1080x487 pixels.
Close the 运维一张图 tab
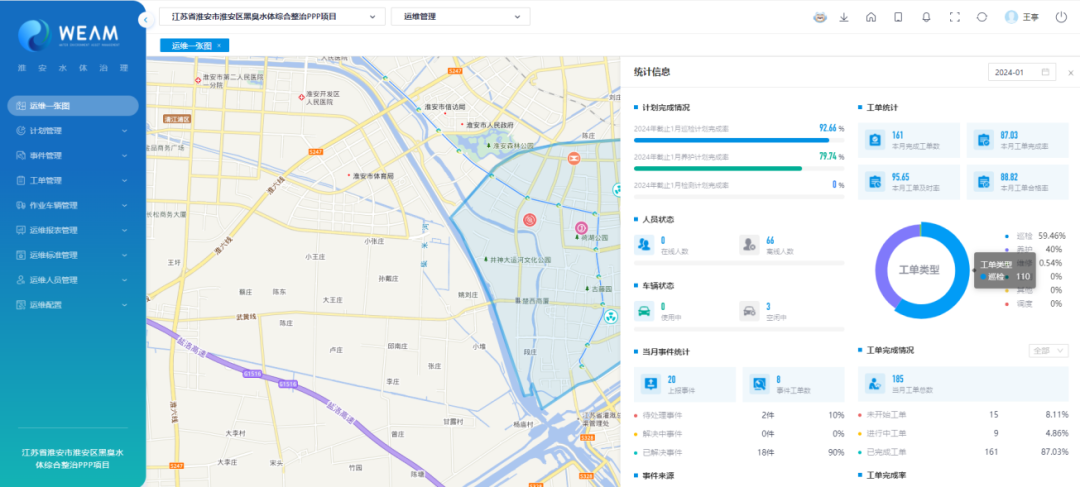pyautogui.click(x=219, y=45)
